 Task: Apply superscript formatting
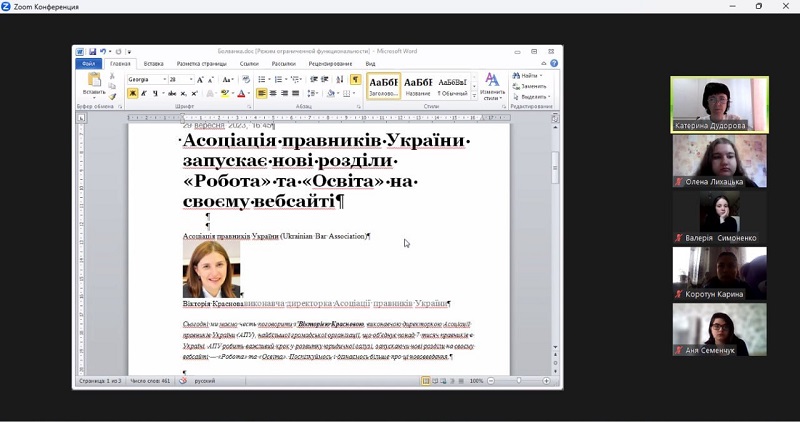point(194,93)
